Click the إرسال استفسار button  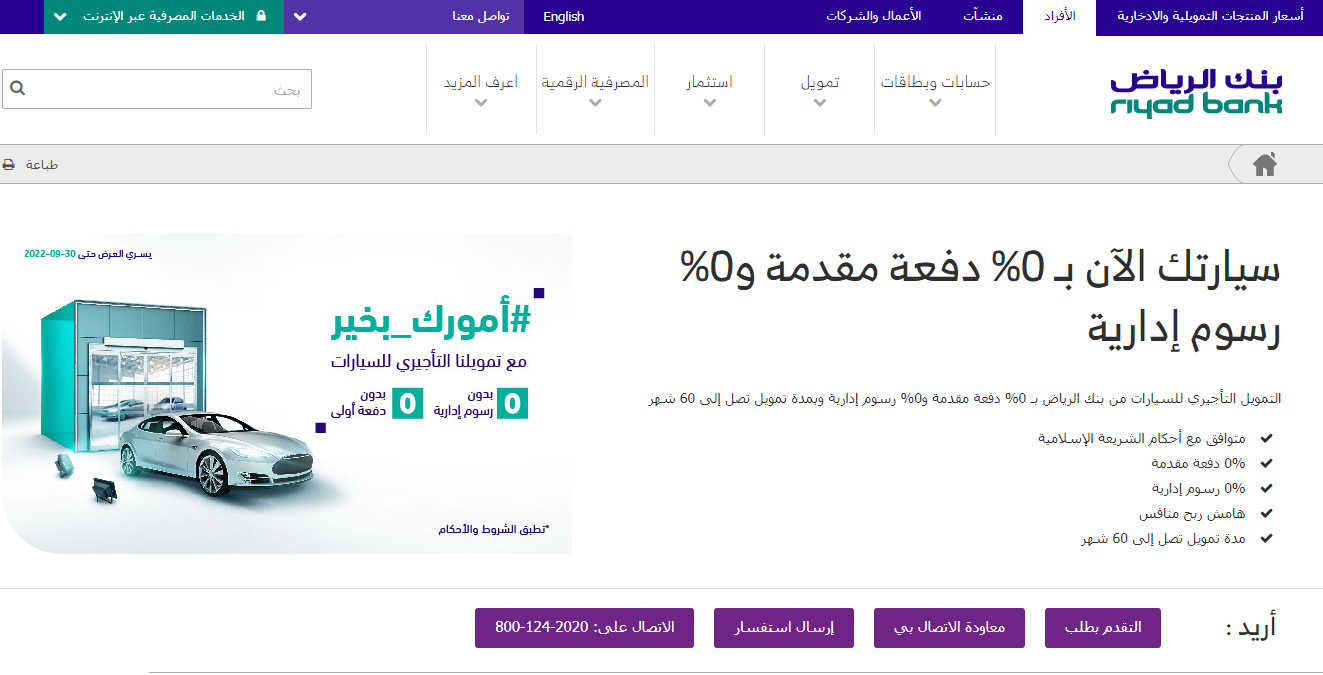(784, 628)
